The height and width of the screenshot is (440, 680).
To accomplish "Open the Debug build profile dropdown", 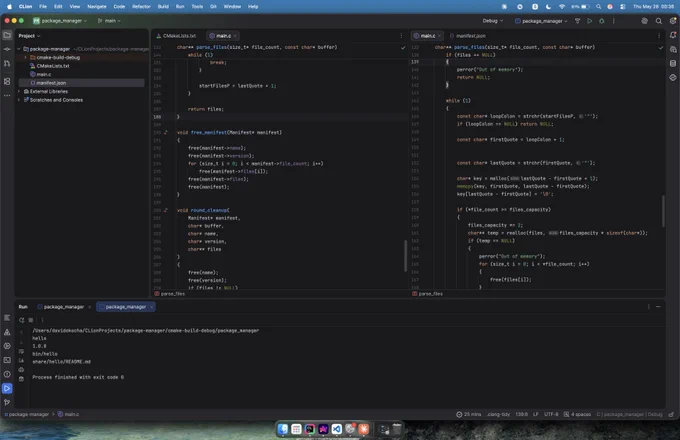I will (493, 21).
